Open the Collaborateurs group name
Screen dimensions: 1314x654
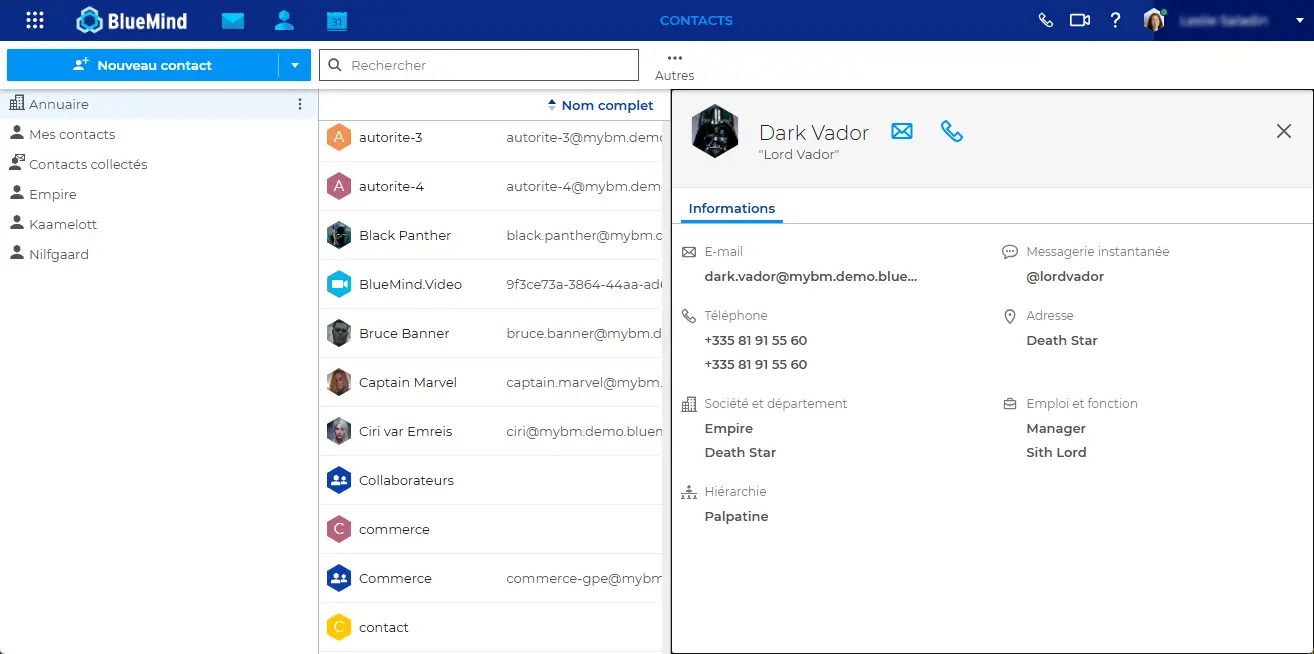(x=406, y=480)
